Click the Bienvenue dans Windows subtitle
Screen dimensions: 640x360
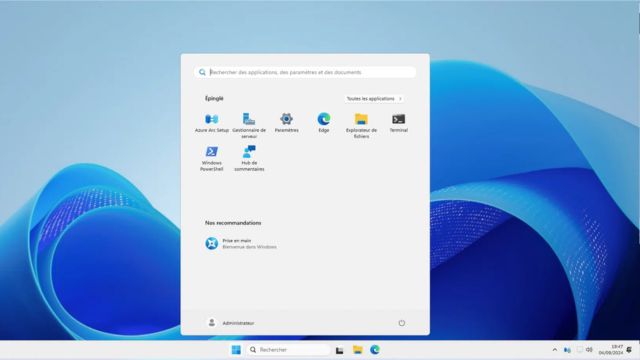click(249, 247)
